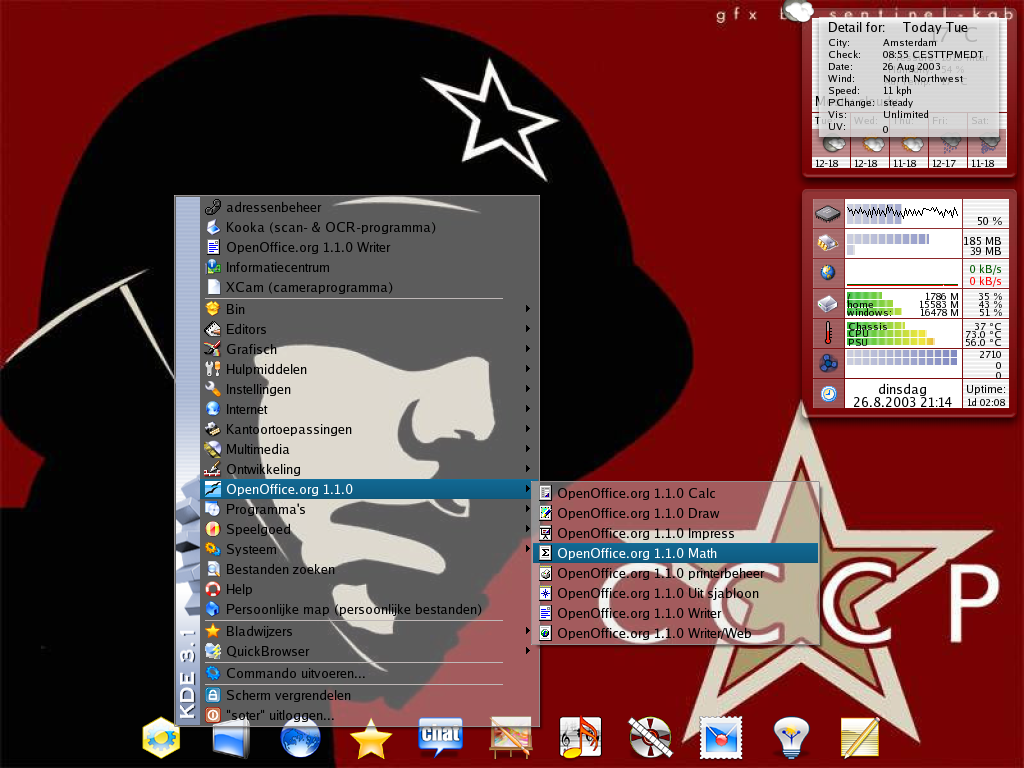Open OpenOffice.org 1.1.0 Writer in the recent list

click(370, 248)
